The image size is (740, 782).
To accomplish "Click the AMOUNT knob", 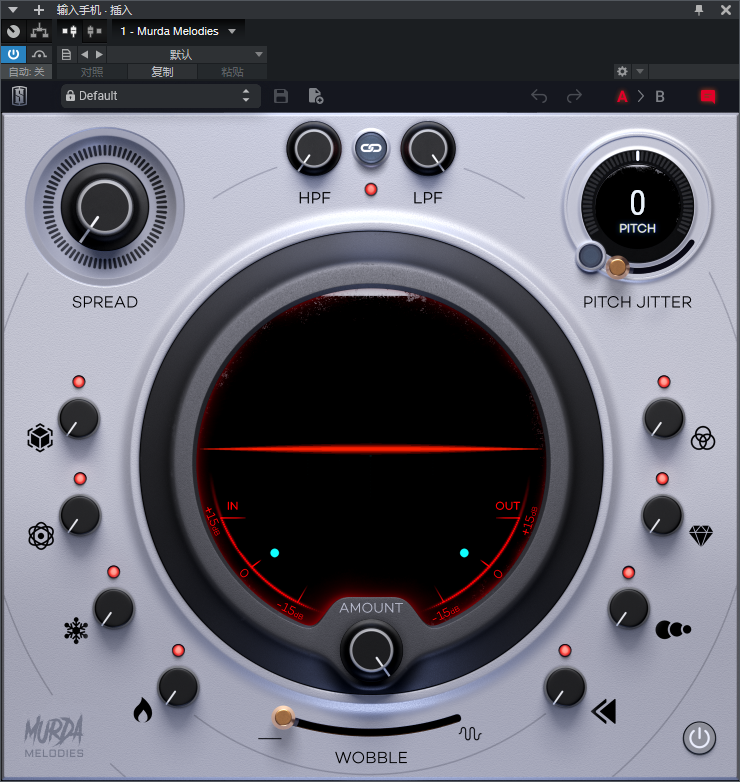I will click(x=371, y=651).
